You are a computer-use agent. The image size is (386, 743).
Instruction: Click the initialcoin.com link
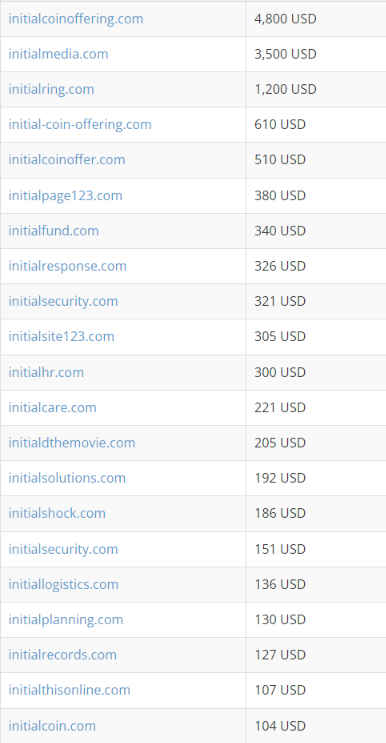pos(52,726)
